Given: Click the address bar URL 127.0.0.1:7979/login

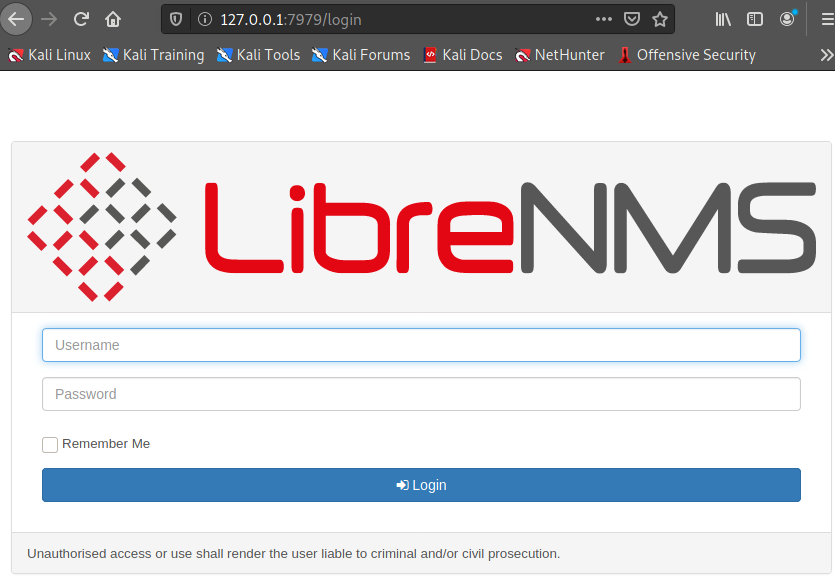Looking at the screenshot, I should 291,20.
